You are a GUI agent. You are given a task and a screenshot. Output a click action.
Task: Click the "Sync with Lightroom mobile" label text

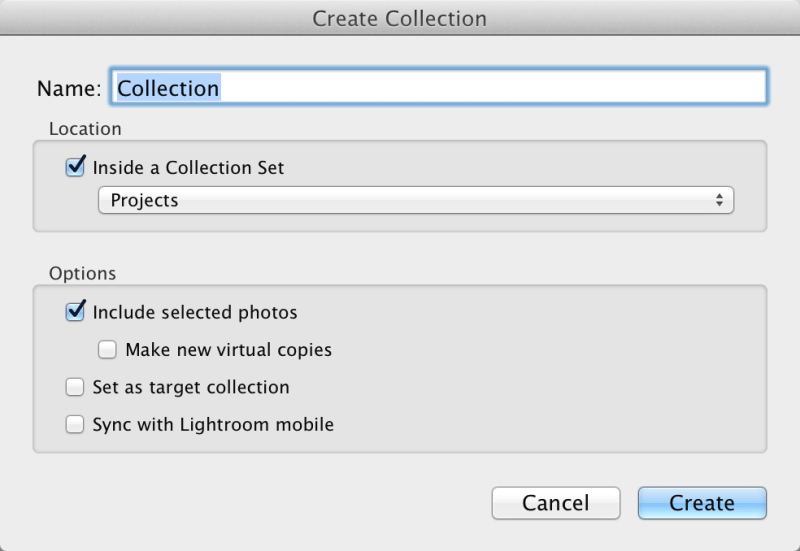tap(213, 424)
